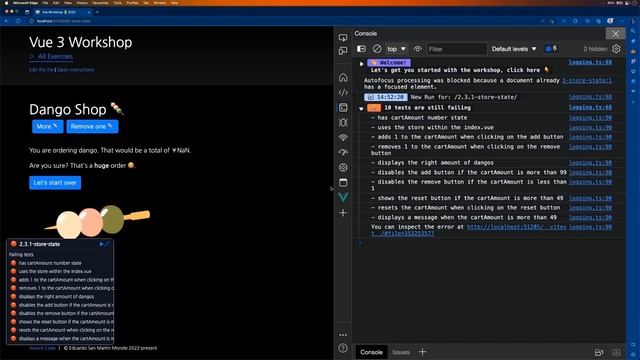Select failing test 'displays the right amount of dangos' in panel

click(x=56, y=297)
